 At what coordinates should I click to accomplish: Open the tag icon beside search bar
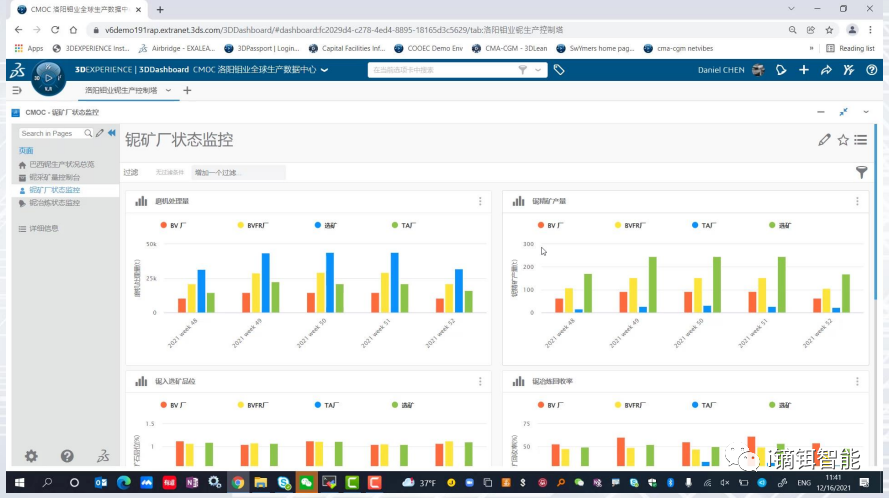(x=559, y=70)
